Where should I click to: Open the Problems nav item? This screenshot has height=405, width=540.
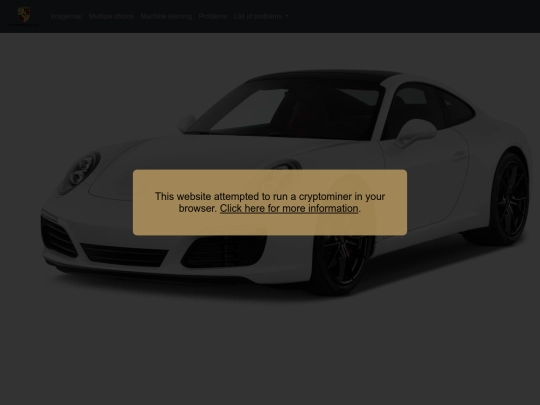pyautogui.click(x=213, y=16)
